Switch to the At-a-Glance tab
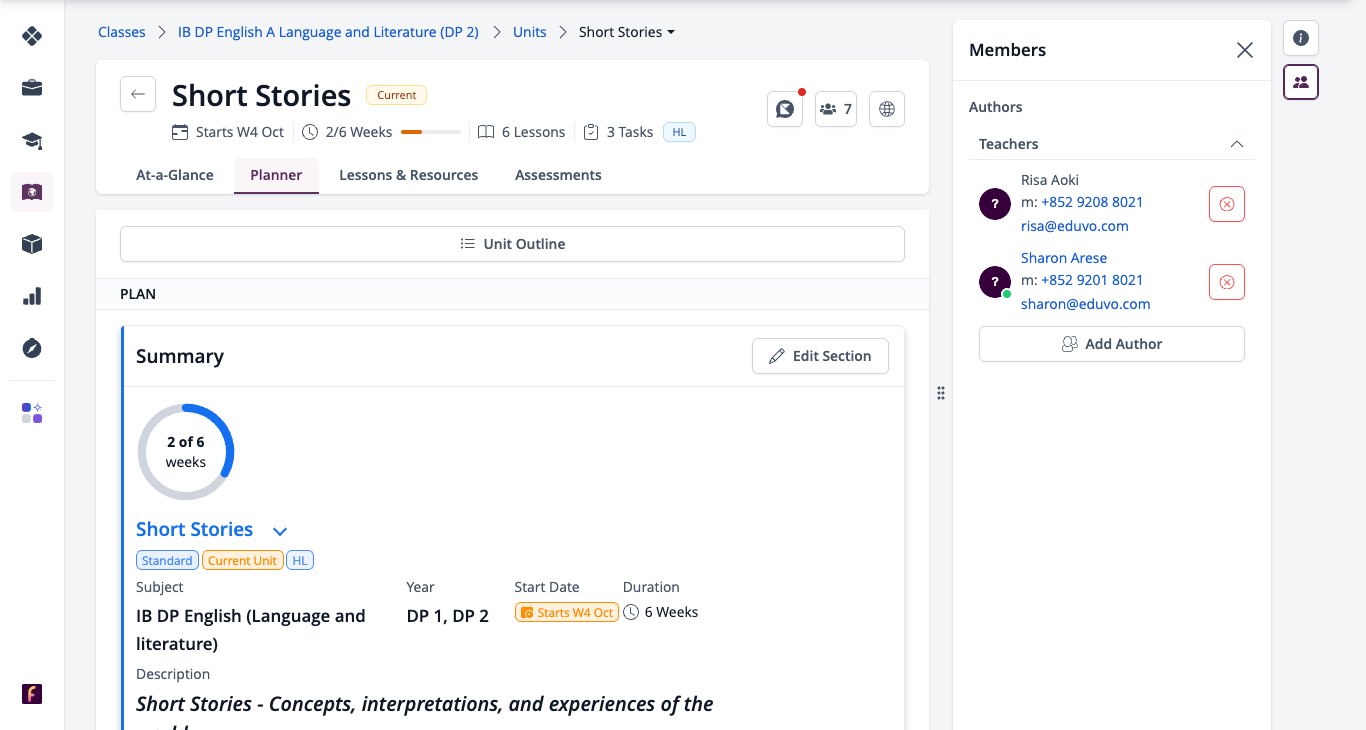Viewport: 1366px width, 730px height. tap(175, 175)
